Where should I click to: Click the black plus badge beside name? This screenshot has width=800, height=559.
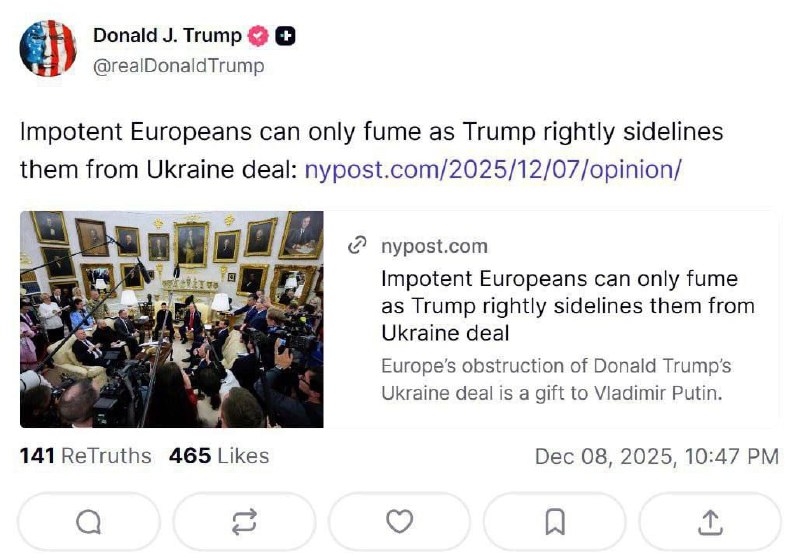coord(286,36)
